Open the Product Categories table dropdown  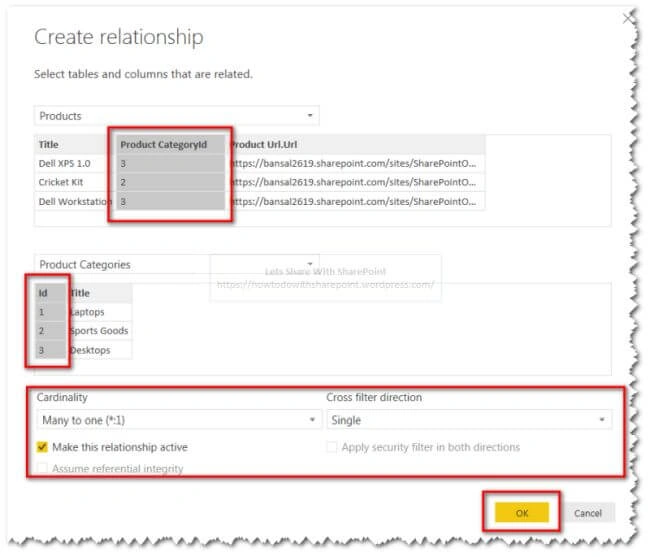pyautogui.click(x=177, y=264)
